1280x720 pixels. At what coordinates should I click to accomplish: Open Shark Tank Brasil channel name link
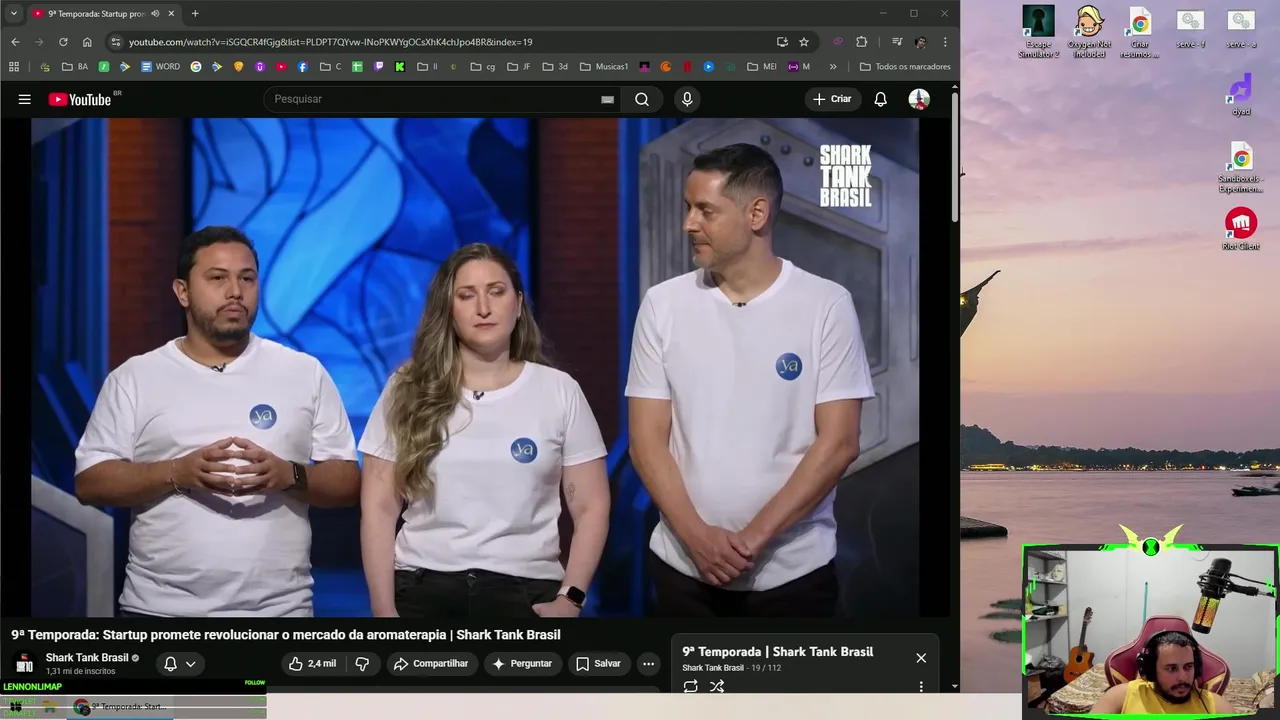[87, 657]
